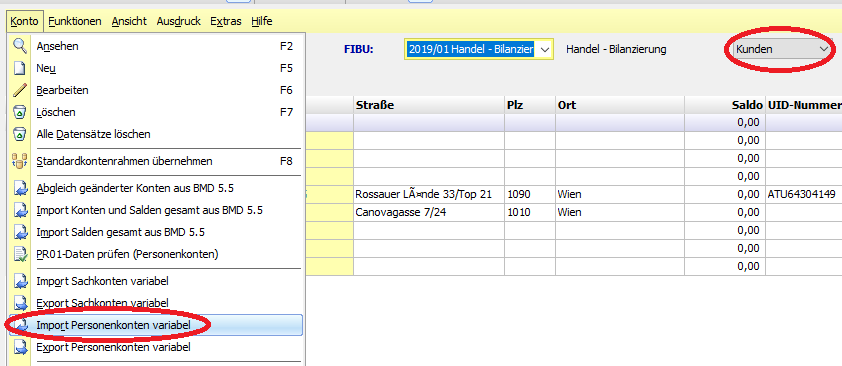This screenshot has height=366, width=842.
Task: Click the magnifier icon beside Ansehen
Action: click(20, 47)
